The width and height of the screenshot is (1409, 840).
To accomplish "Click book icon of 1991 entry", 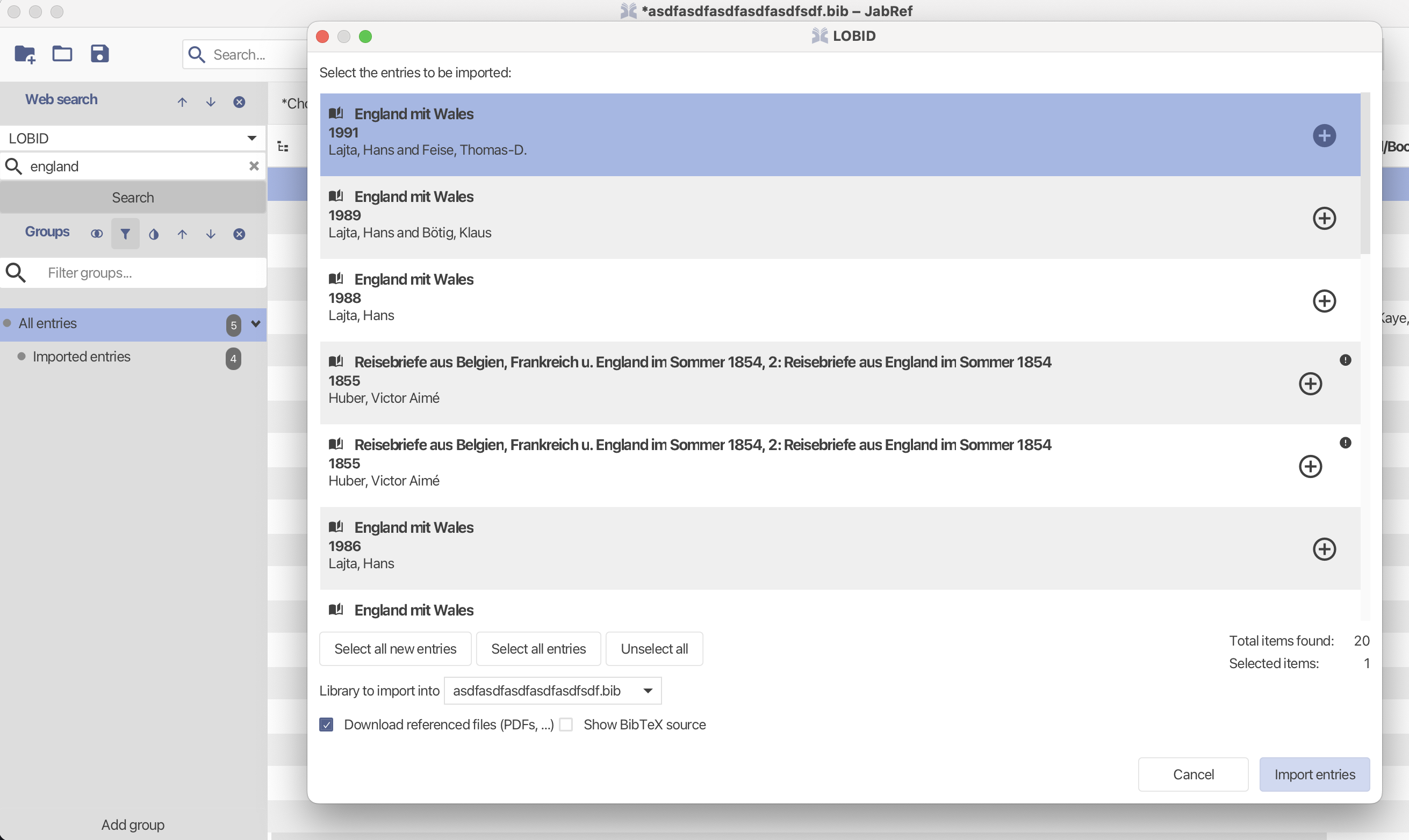I will point(336,113).
